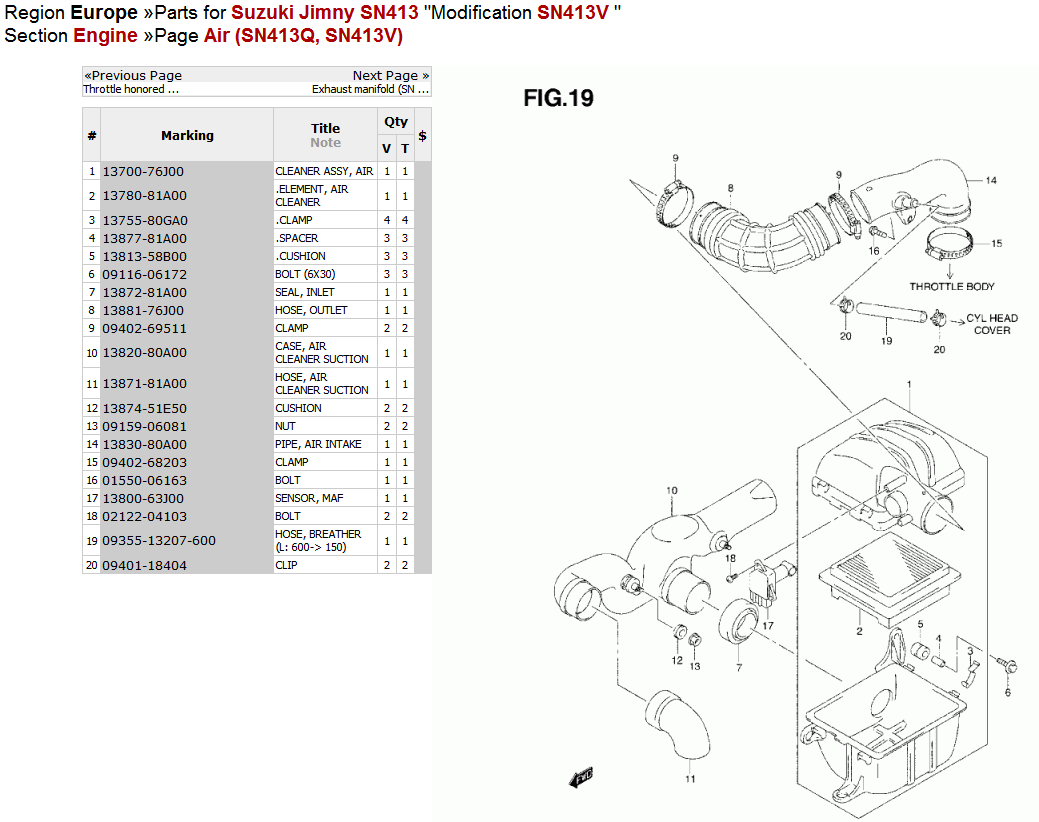
Task: Select part number 09402-68203
Action: 144,462
